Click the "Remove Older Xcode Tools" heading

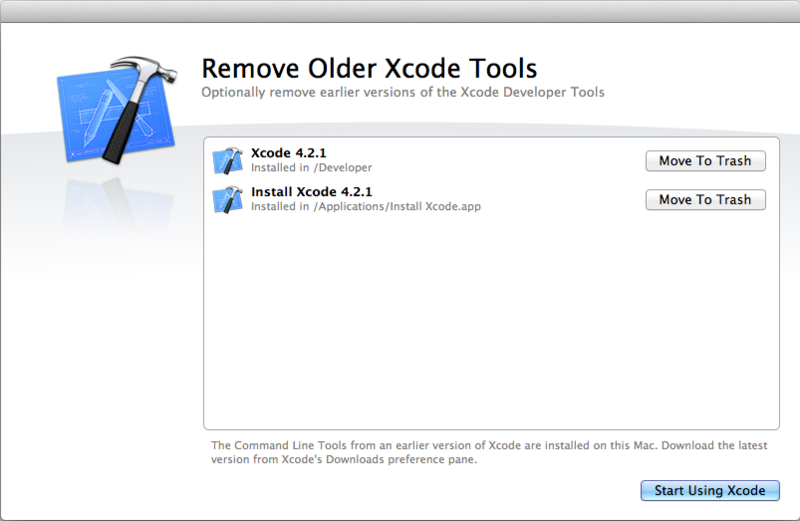(369, 68)
